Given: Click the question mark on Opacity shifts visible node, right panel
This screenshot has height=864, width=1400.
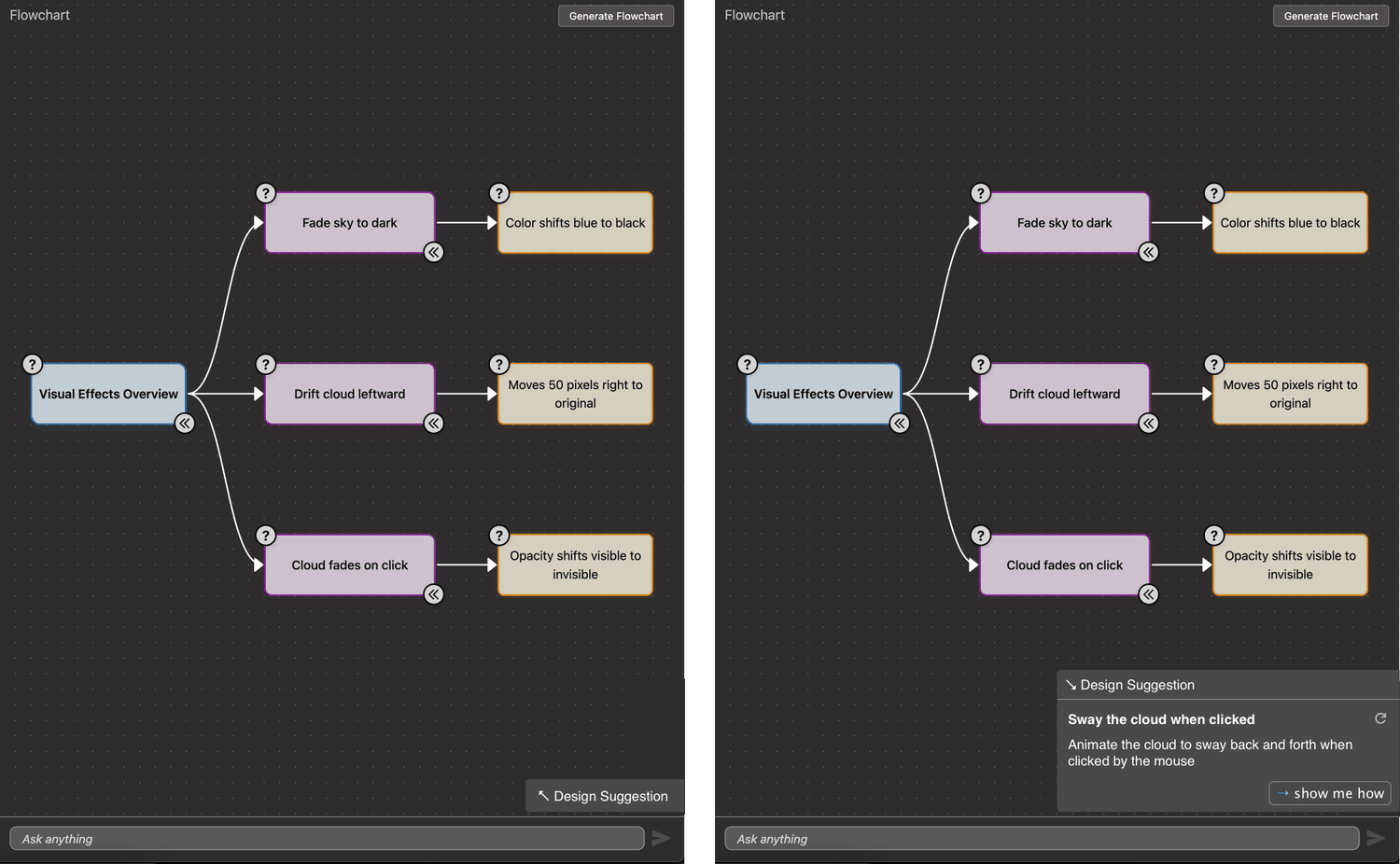Looking at the screenshot, I should pyautogui.click(x=1214, y=536).
